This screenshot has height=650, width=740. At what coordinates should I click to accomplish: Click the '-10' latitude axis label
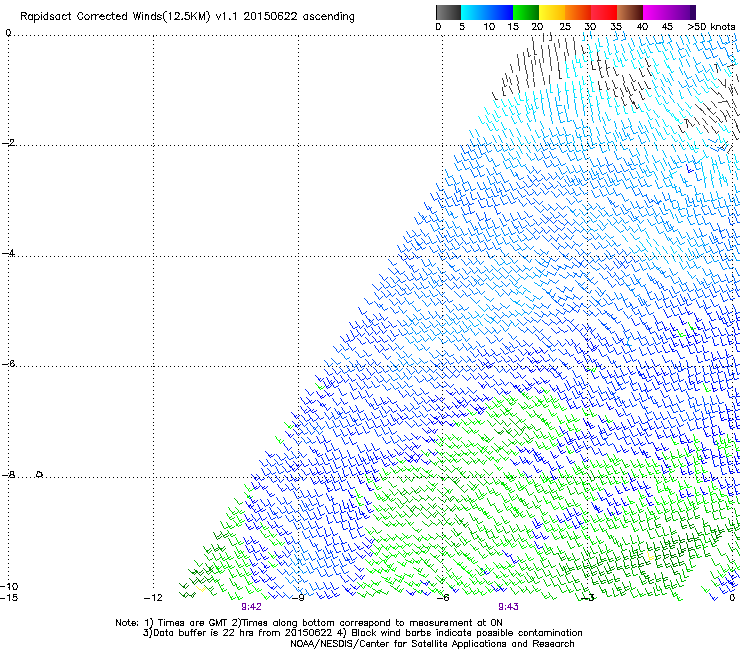click(x=9, y=587)
